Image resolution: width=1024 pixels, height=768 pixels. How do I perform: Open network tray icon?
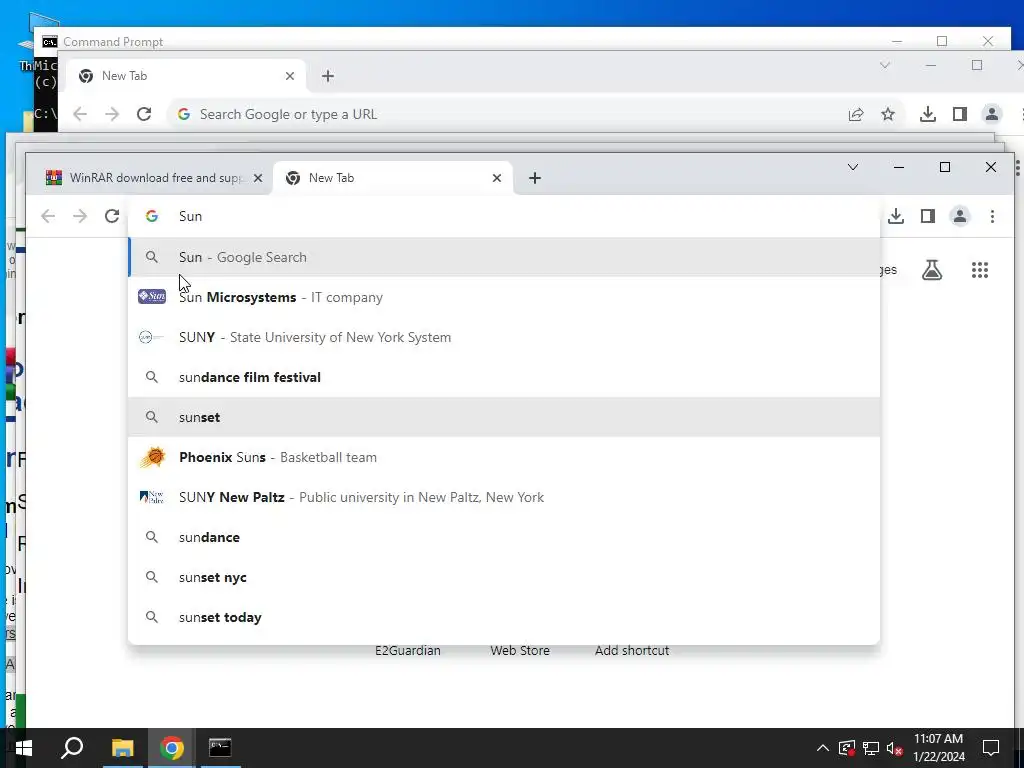(x=871, y=748)
